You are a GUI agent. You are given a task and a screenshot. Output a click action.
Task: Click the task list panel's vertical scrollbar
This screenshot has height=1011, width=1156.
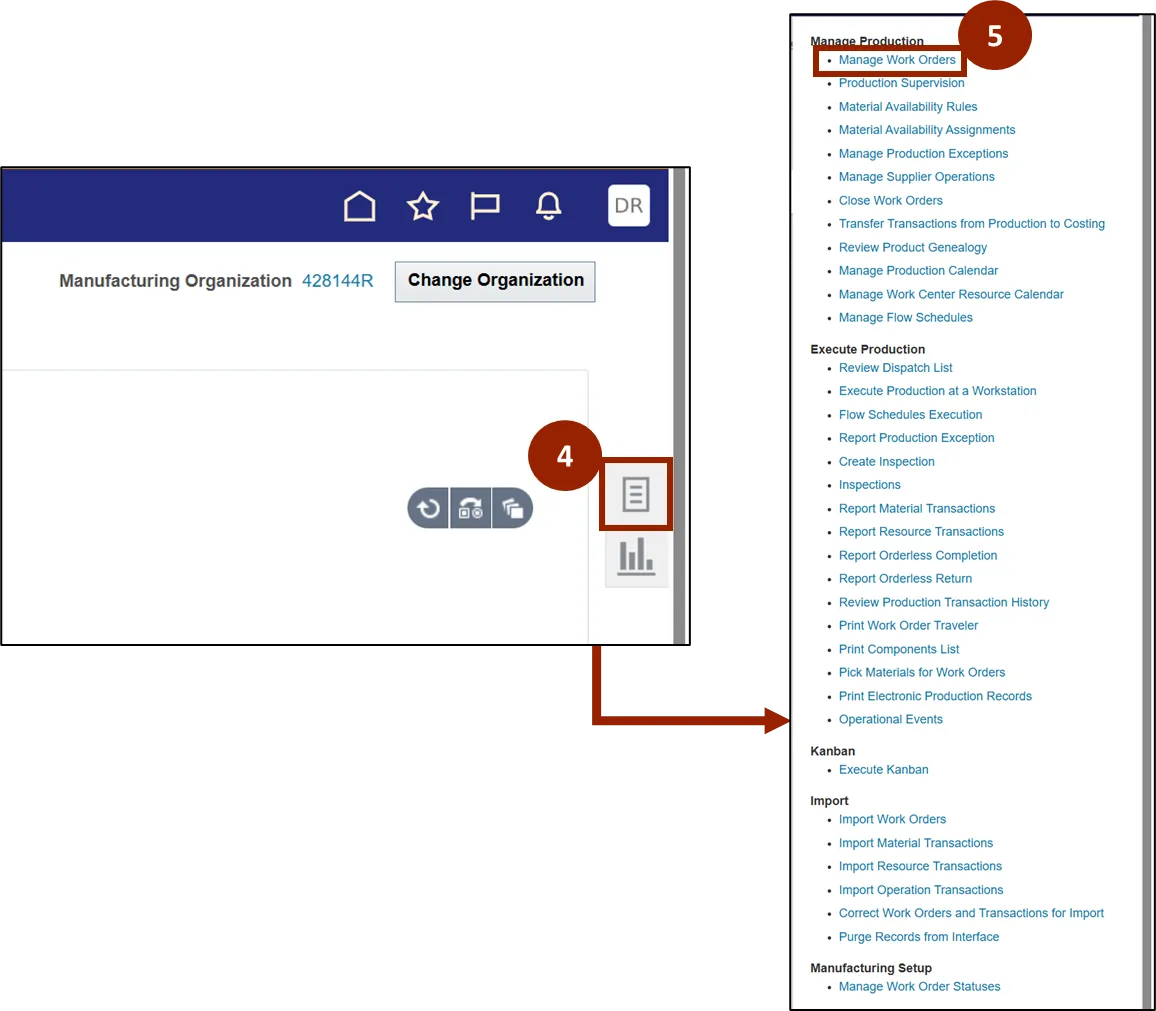pos(1148,512)
